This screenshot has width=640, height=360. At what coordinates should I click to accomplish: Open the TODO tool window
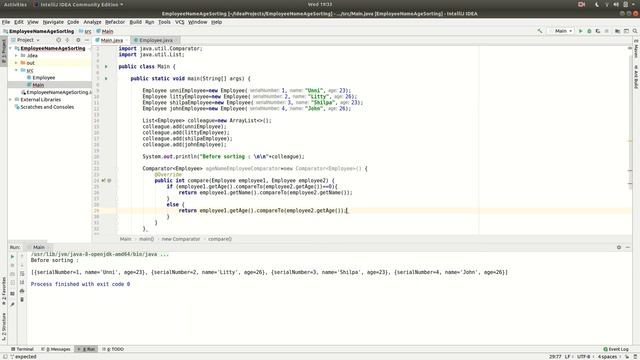113,349
